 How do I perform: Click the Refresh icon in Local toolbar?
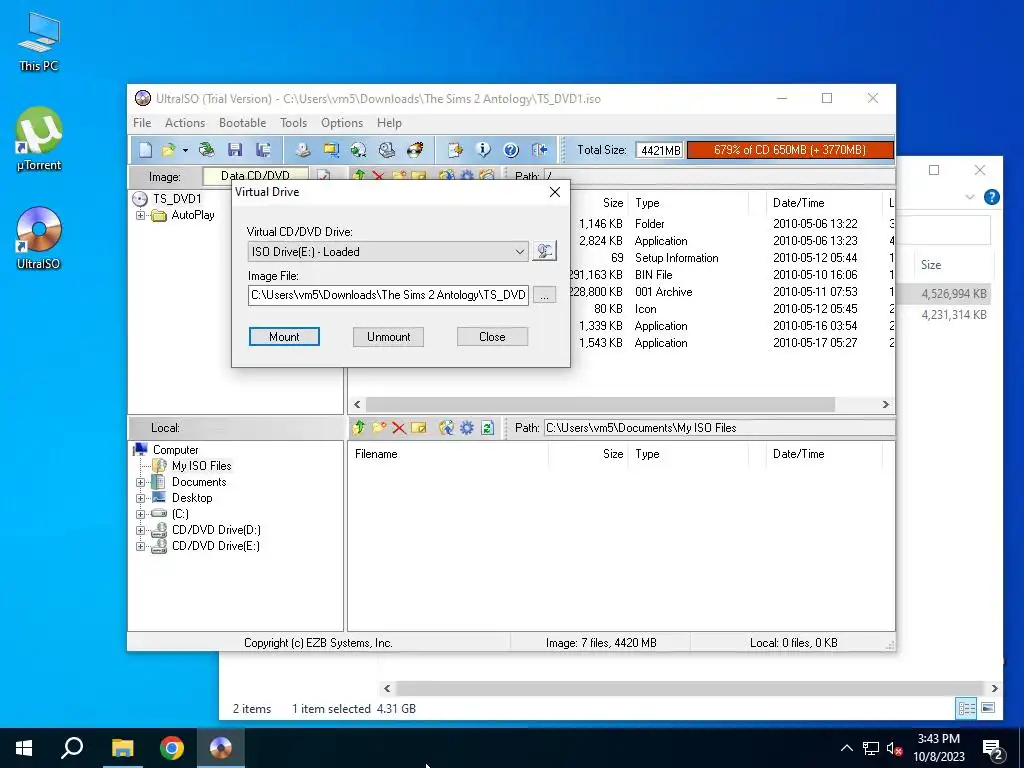[x=487, y=428]
